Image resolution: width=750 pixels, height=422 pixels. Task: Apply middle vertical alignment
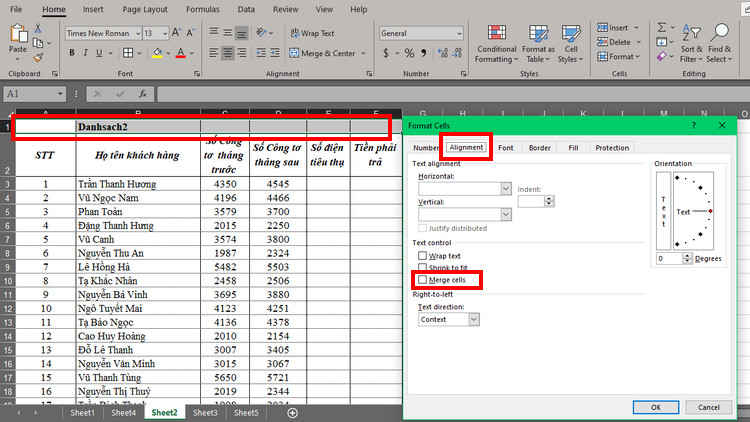228,33
